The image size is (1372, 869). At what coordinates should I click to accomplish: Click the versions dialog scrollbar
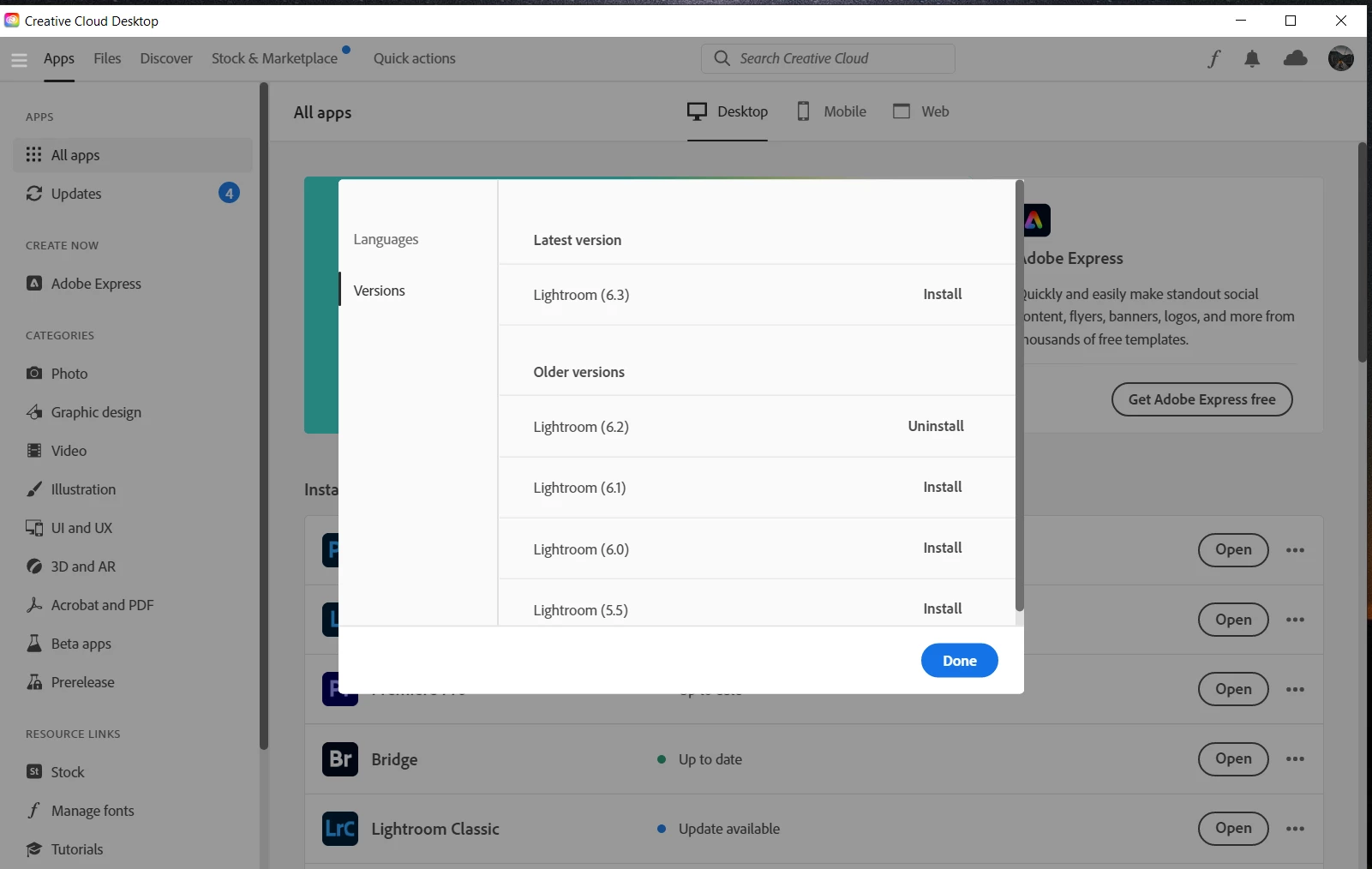pos(1019,394)
